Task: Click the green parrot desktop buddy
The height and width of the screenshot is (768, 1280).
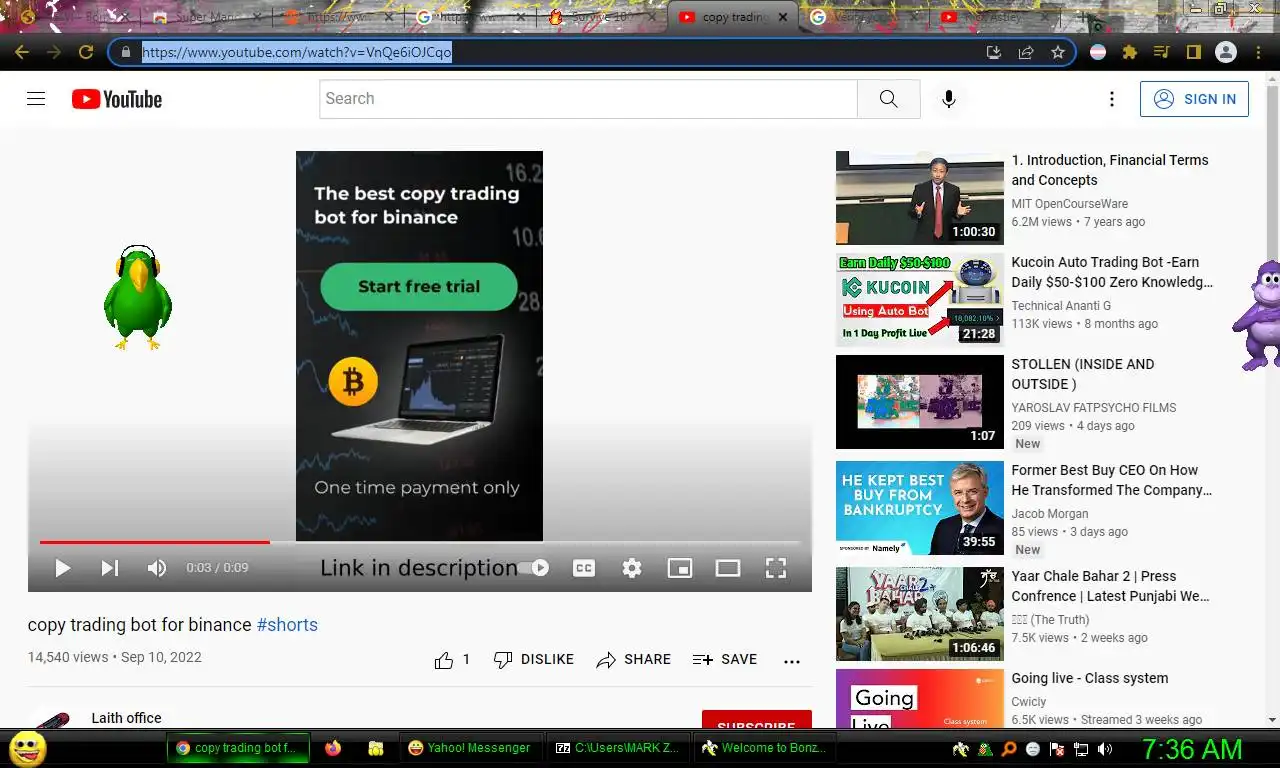Action: (x=137, y=297)
